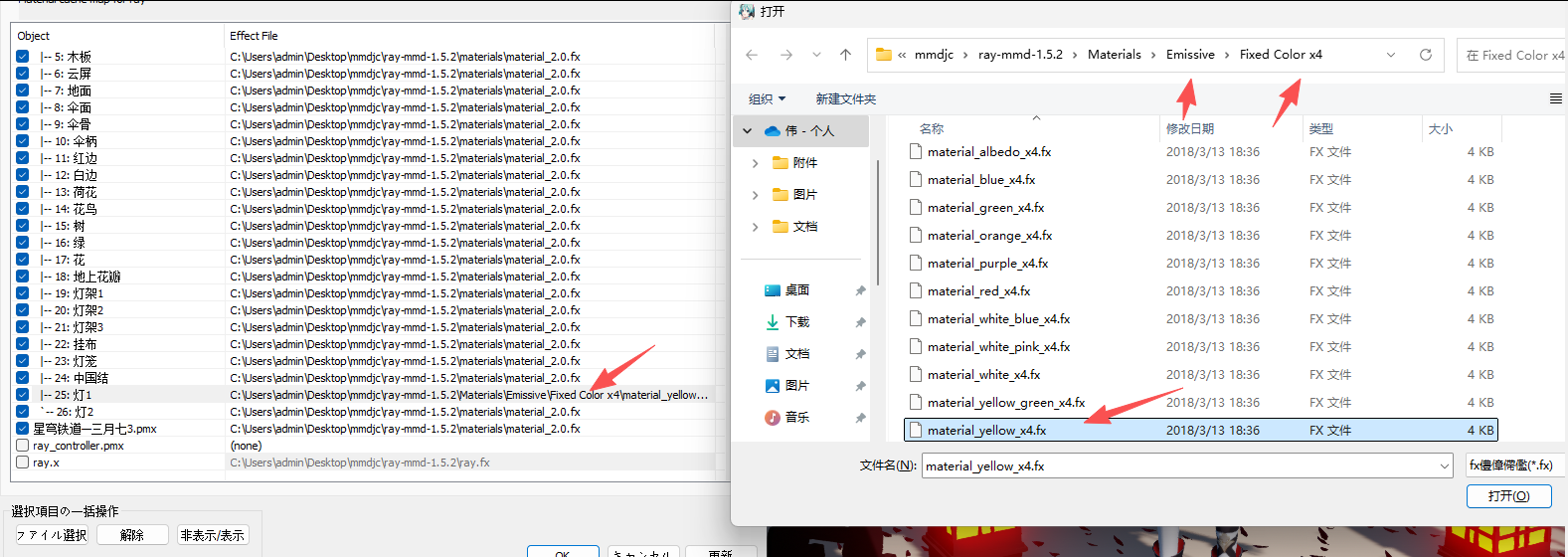This screenshot has height=557, width=1568.
Task: Click the view options icon beside the toolbar
Action: coord(1556,98)
